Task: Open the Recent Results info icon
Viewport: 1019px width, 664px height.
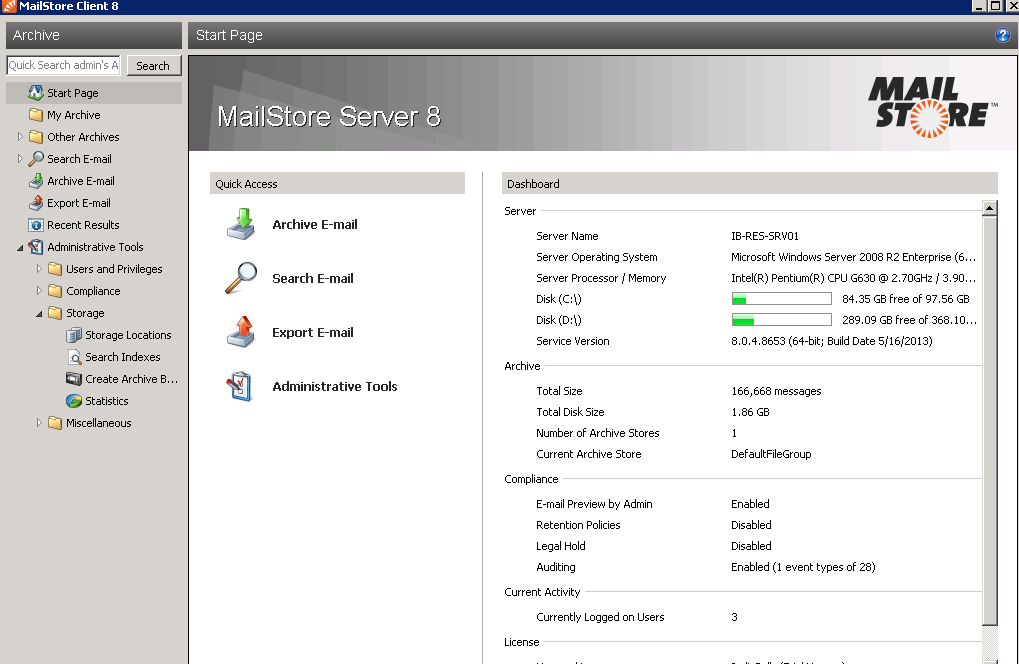Action: (x=36, y=225)
